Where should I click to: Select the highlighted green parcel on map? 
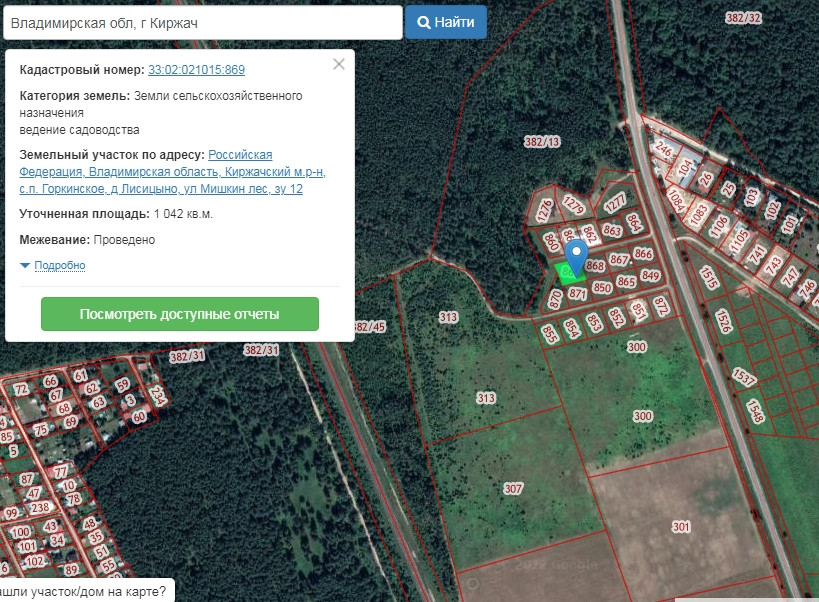point(568,275)
